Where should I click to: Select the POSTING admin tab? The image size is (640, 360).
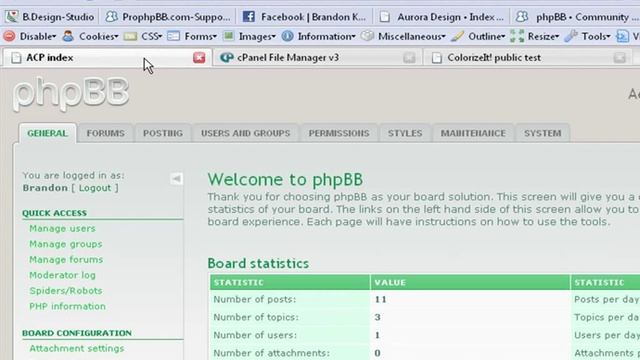163,133
